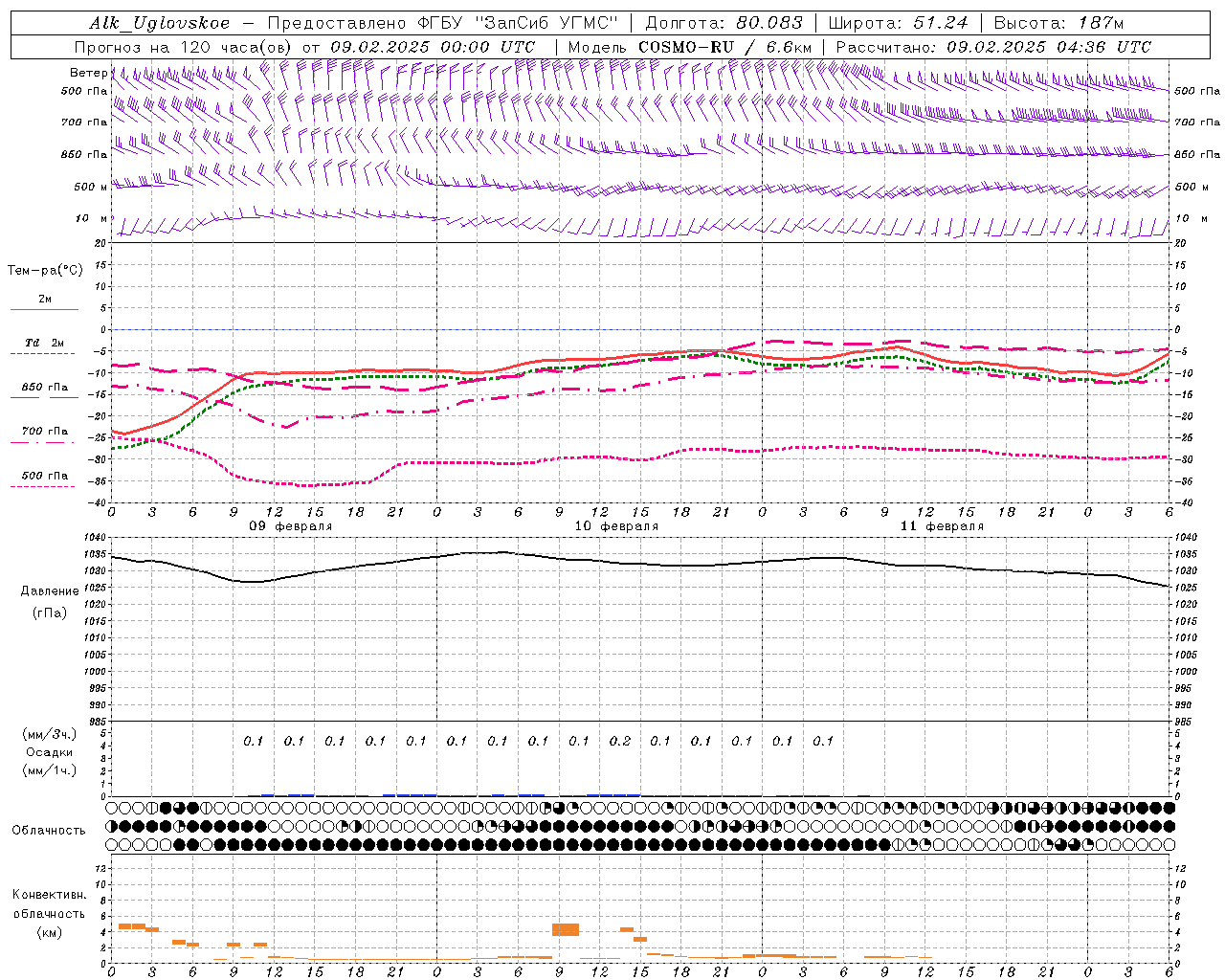Click the tall orange convective bar on 10 февраля
This screenshot has width=1225, height=980.
pos(566,929)
